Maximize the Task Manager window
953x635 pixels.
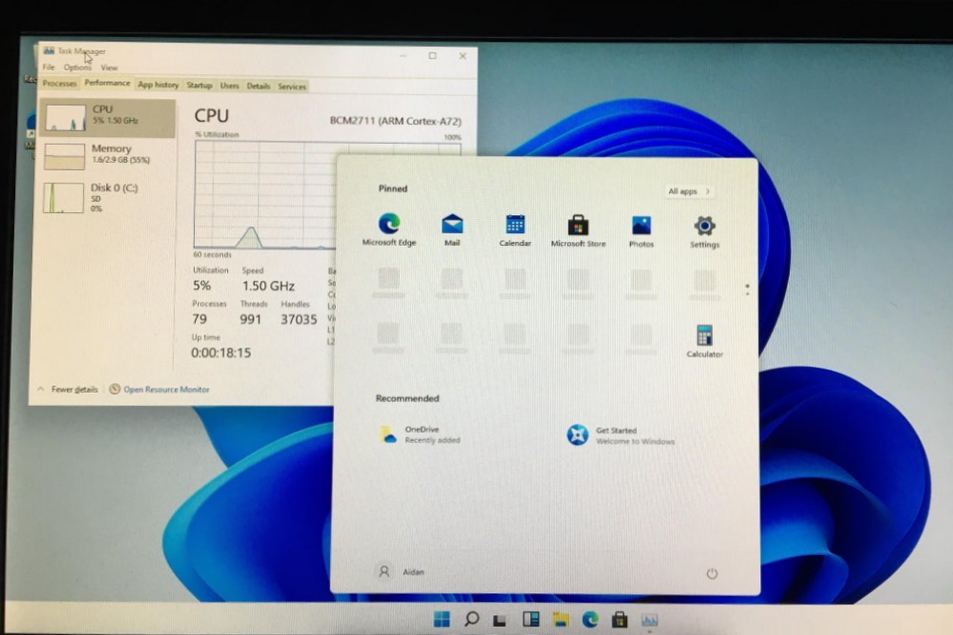433,56
